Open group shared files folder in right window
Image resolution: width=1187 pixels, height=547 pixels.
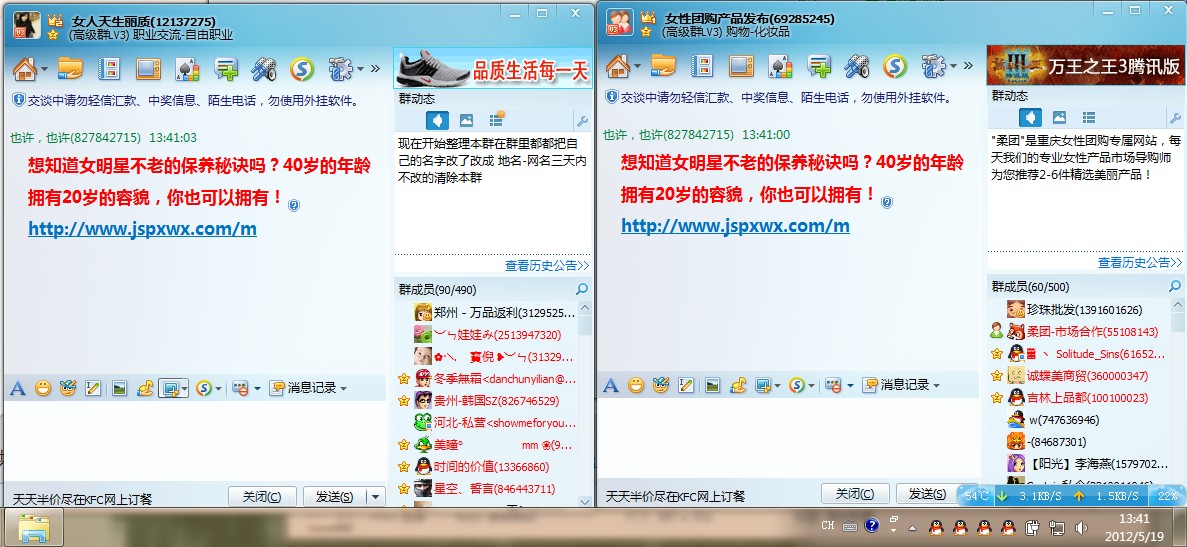point(663,66)
